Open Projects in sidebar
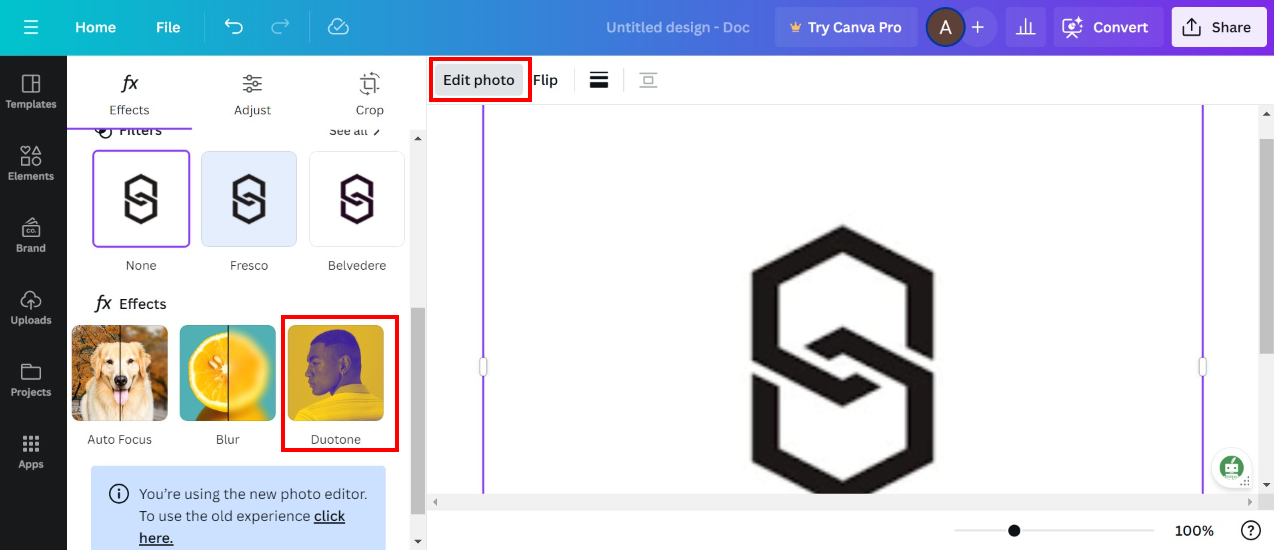This screenshot has width=1274, height=550. [x=31, y=380]
